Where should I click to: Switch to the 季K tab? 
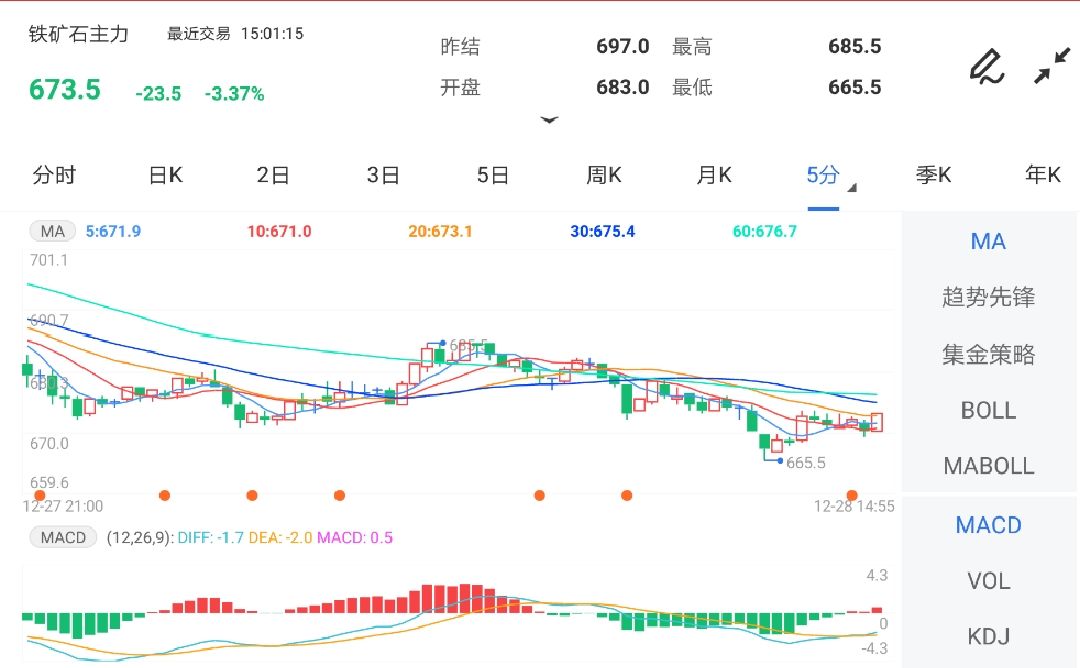[x=933, y=175]
